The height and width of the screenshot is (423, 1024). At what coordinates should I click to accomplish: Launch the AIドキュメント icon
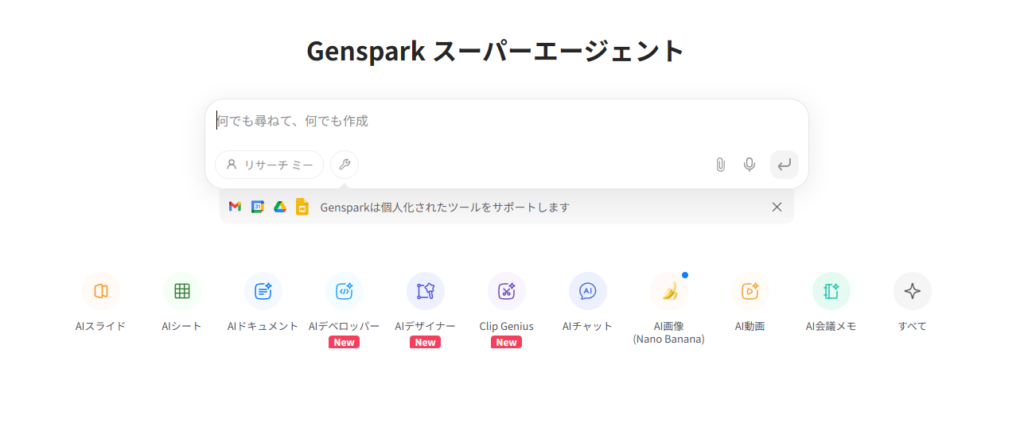tap(263, 291)
